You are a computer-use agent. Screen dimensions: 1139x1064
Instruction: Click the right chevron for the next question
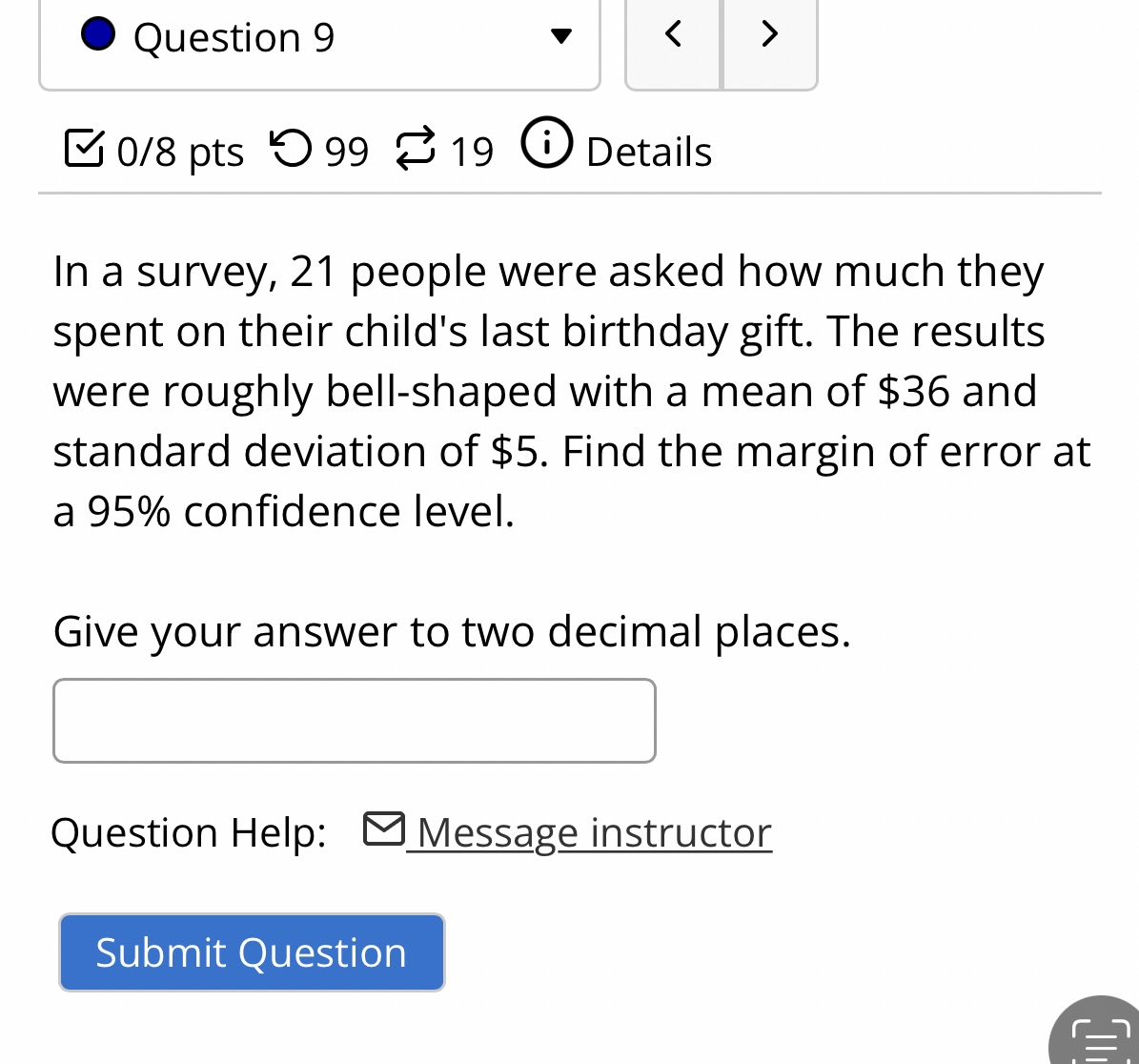[769, 34]
